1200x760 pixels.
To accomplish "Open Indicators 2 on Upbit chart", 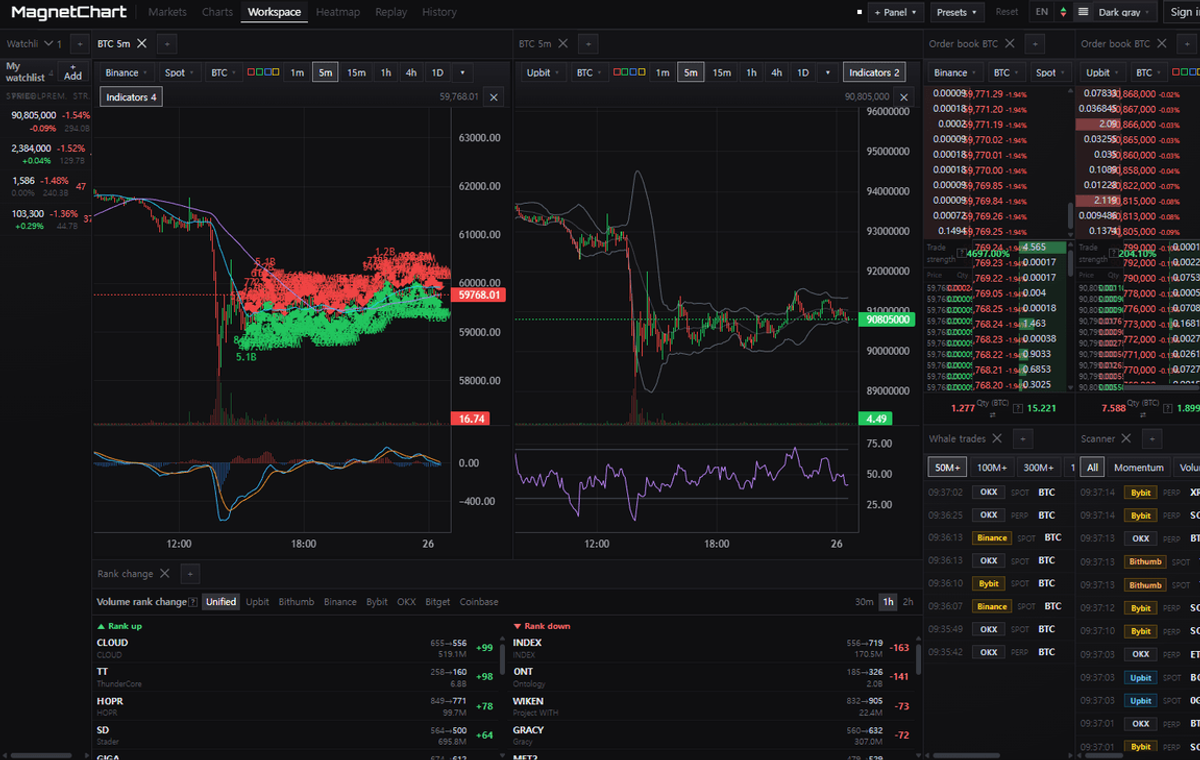I will (x=875, y=73).
